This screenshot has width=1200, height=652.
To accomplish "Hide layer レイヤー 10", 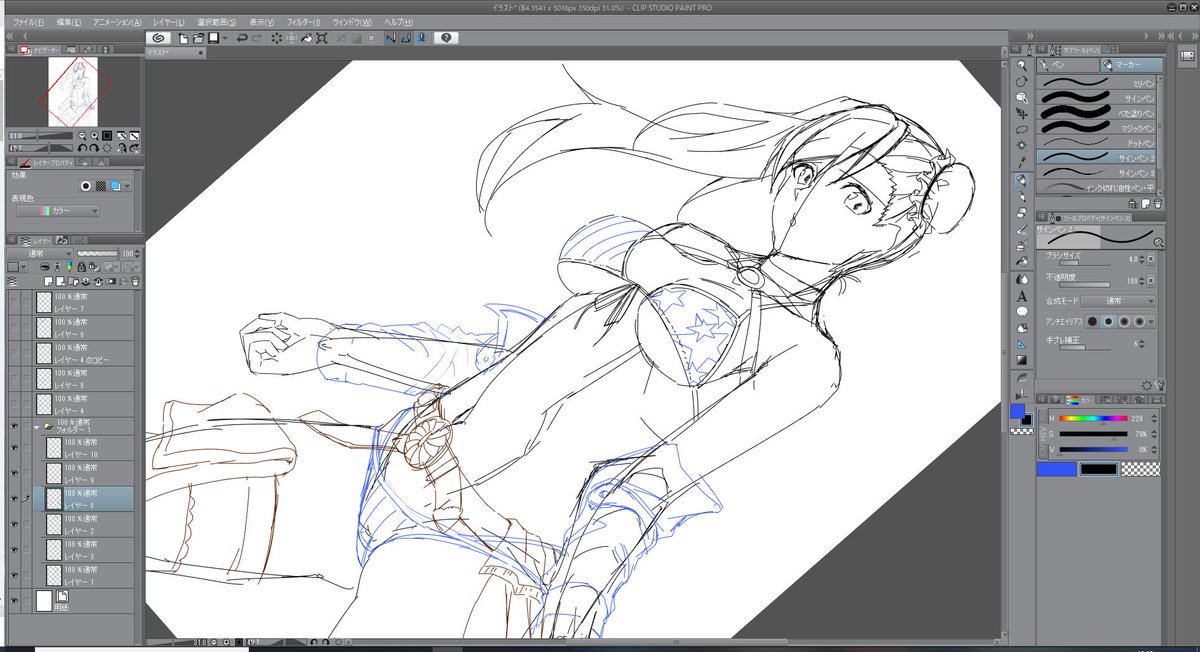I will click(14, 447).
